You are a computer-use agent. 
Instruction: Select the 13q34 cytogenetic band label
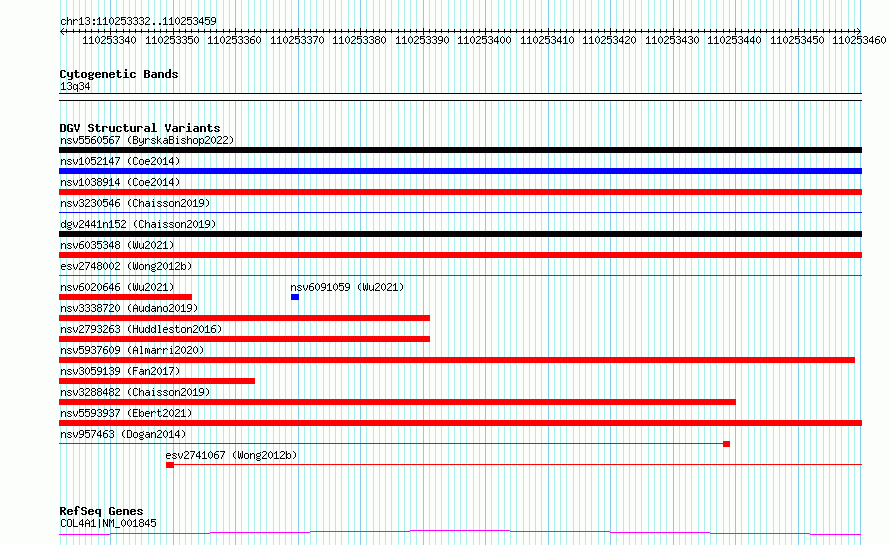click(x=75, y=86)
